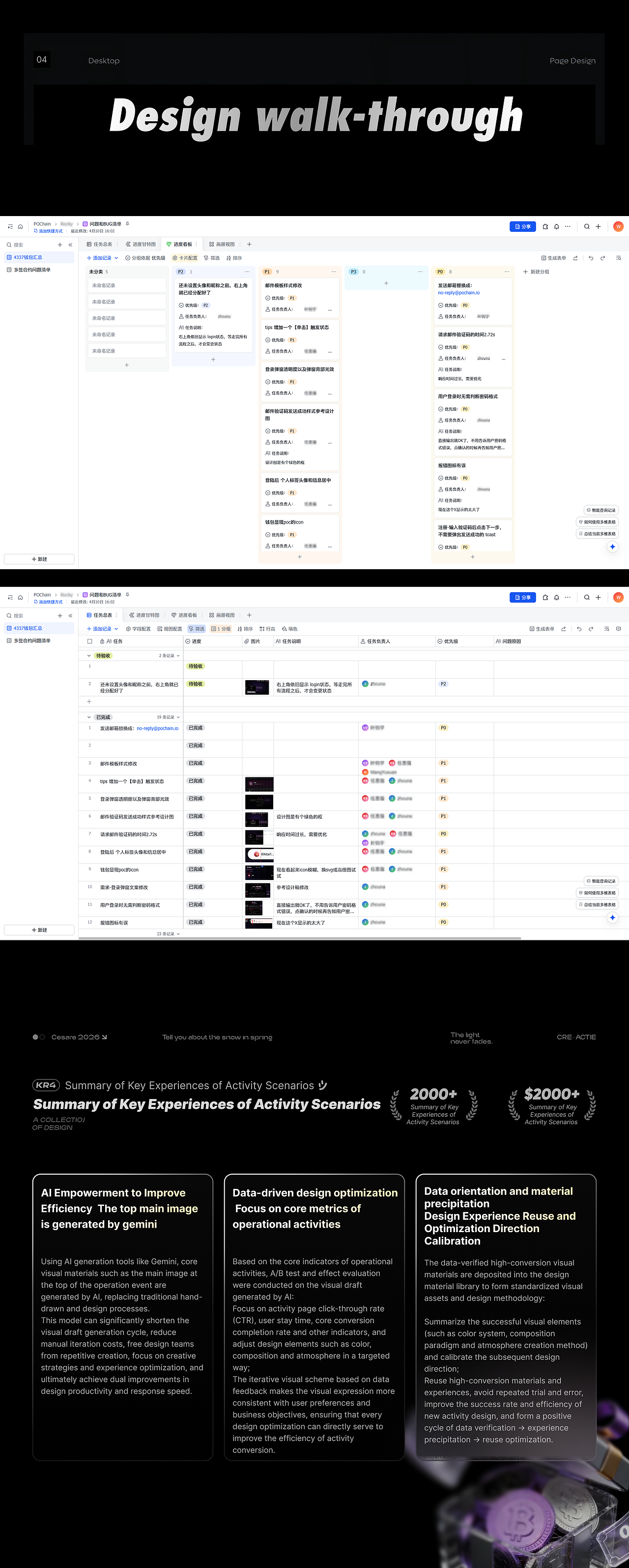Collapse sidebar with double-chevron in kanban window
The height and width of the screenshot is (1568, 629).
[x=71, y=245]
